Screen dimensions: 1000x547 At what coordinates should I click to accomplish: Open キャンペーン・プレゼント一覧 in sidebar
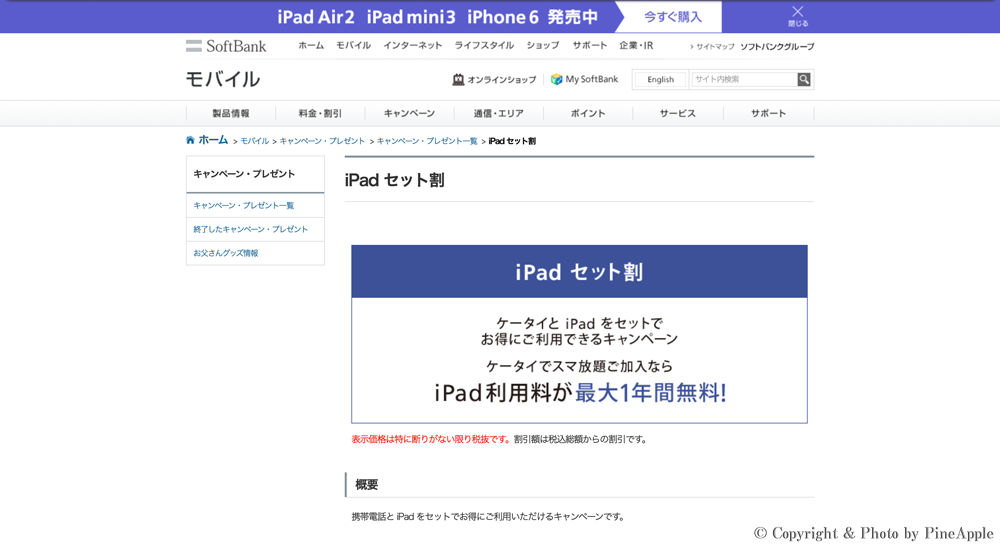[x=244, y=206]
